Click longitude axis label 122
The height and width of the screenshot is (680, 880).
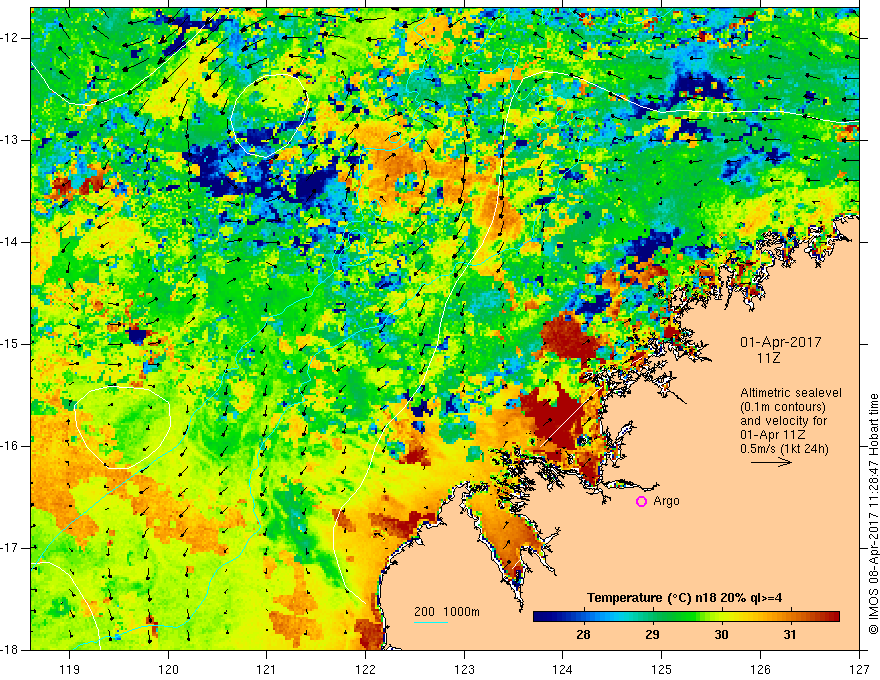point(365,669)
